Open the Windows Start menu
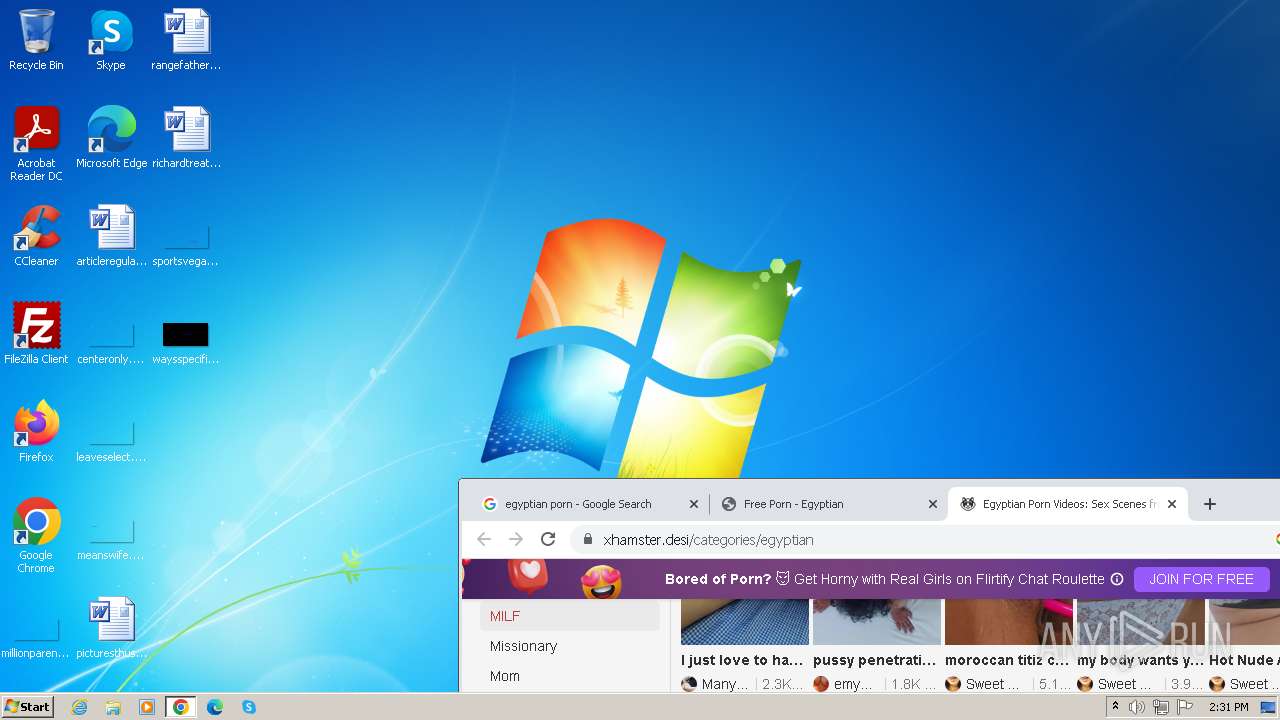Screen dimensions: 1280x720 pyautogui.click(x=28, y=706)
